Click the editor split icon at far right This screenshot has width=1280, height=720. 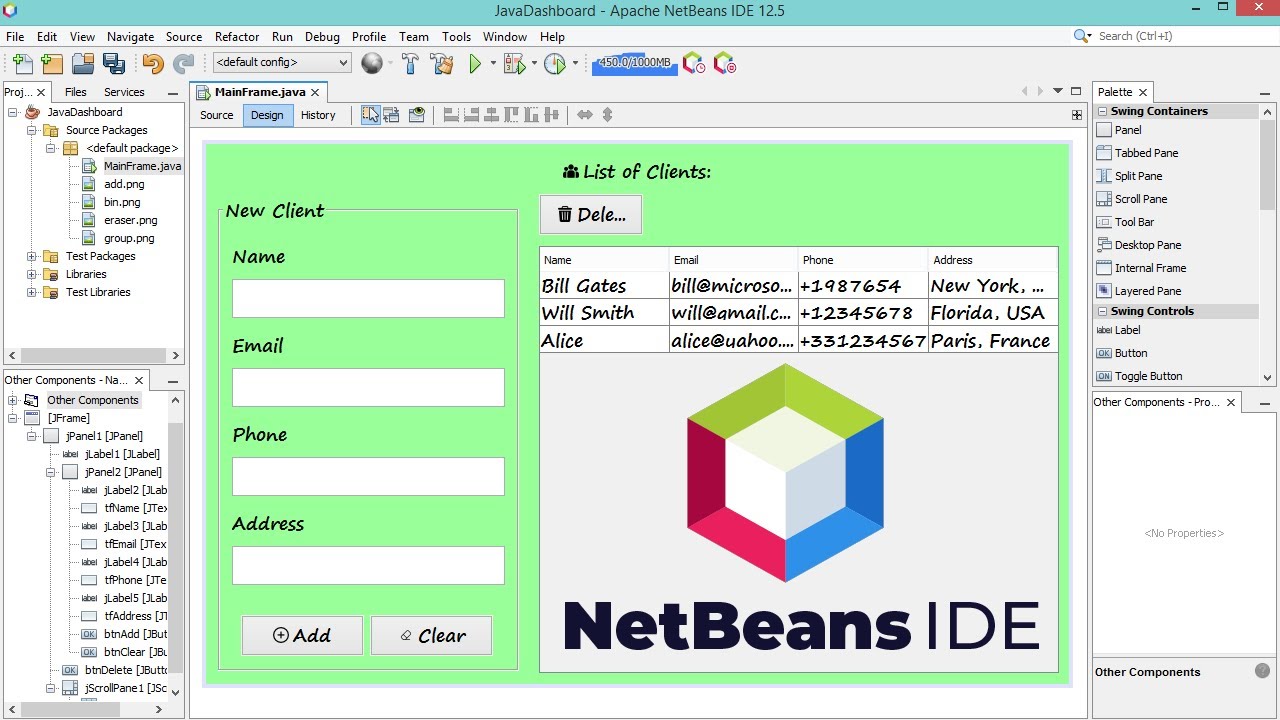click(1077, 115)
